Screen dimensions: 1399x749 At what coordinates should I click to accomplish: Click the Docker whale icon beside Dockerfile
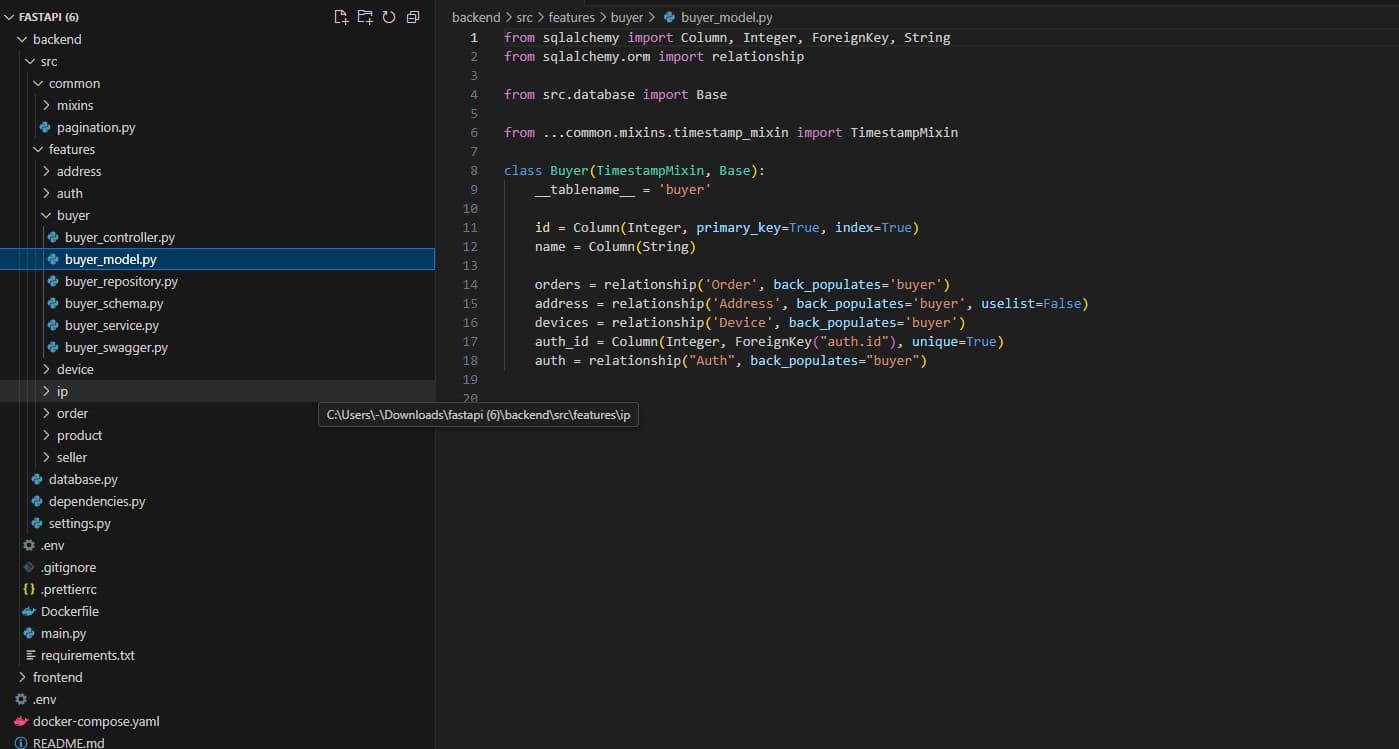coord(29,611)
